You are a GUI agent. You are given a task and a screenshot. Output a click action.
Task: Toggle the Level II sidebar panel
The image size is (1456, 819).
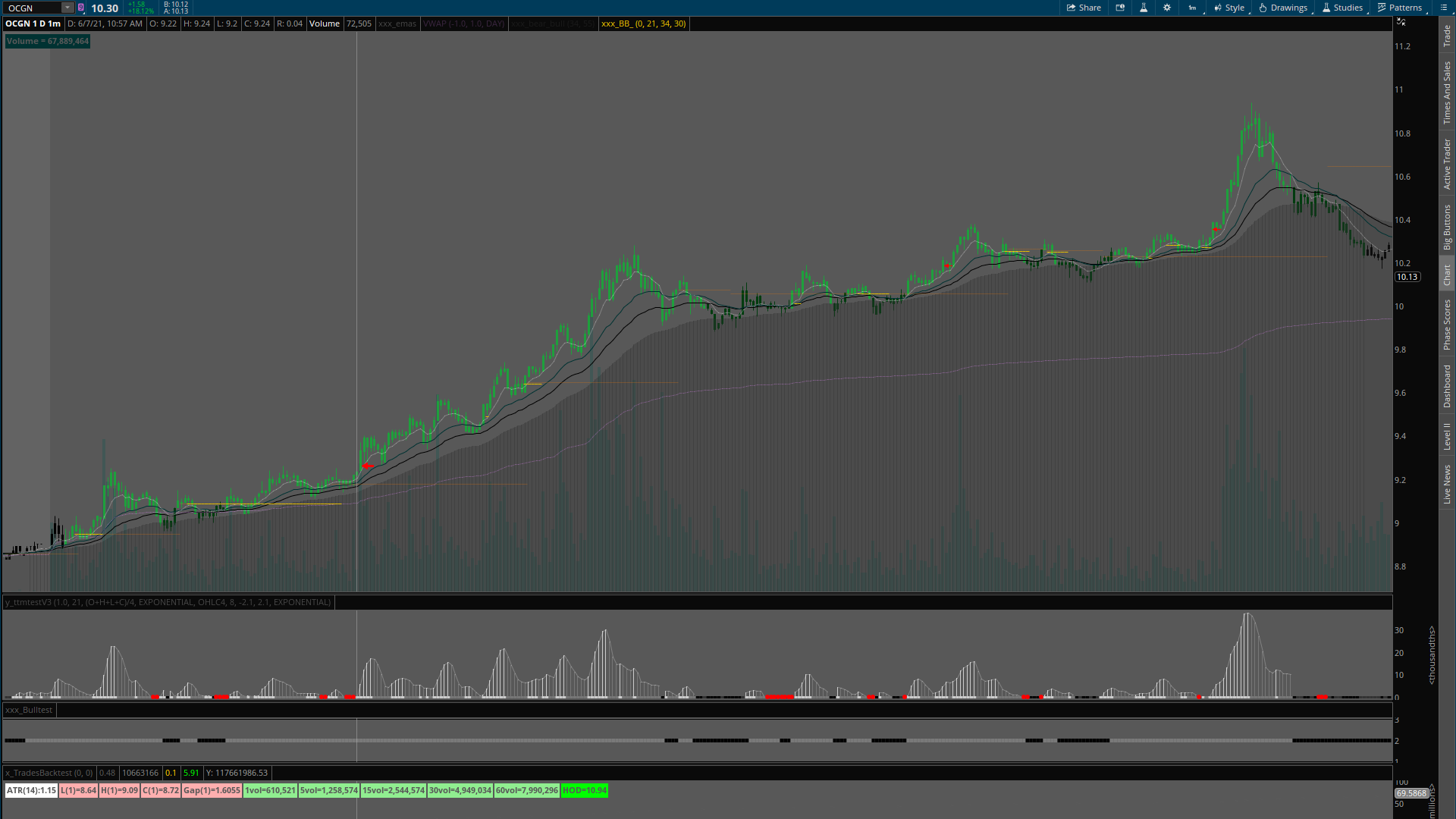(x=1447, y=436)
